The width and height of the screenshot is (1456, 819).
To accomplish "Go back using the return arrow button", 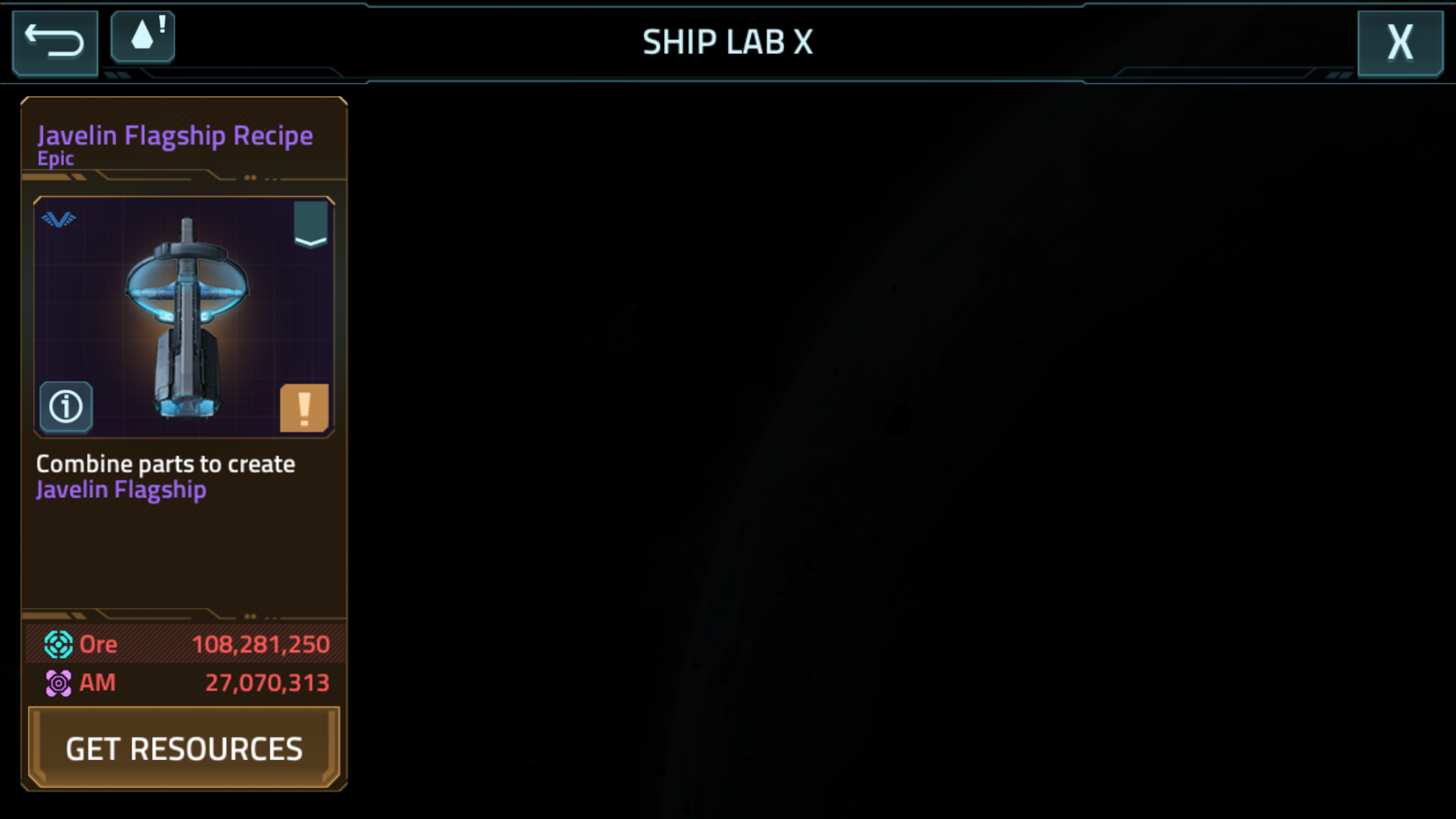I will 55,43.
